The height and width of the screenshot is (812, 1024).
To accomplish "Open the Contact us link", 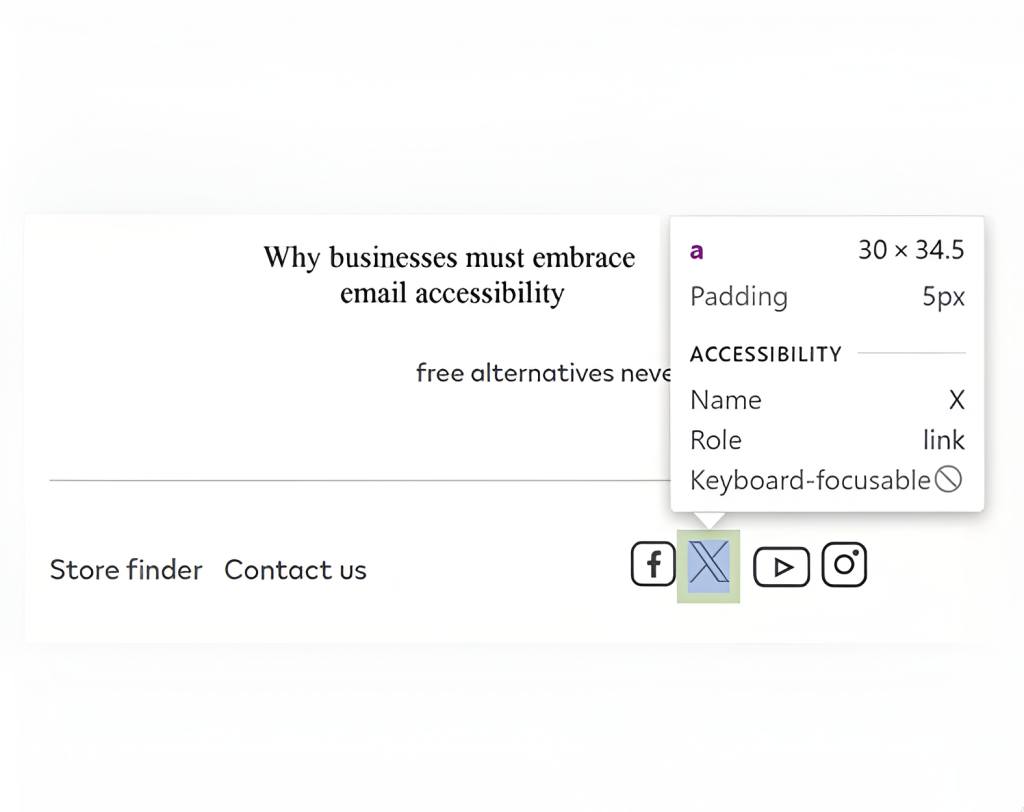I will [x=295, y=570].
